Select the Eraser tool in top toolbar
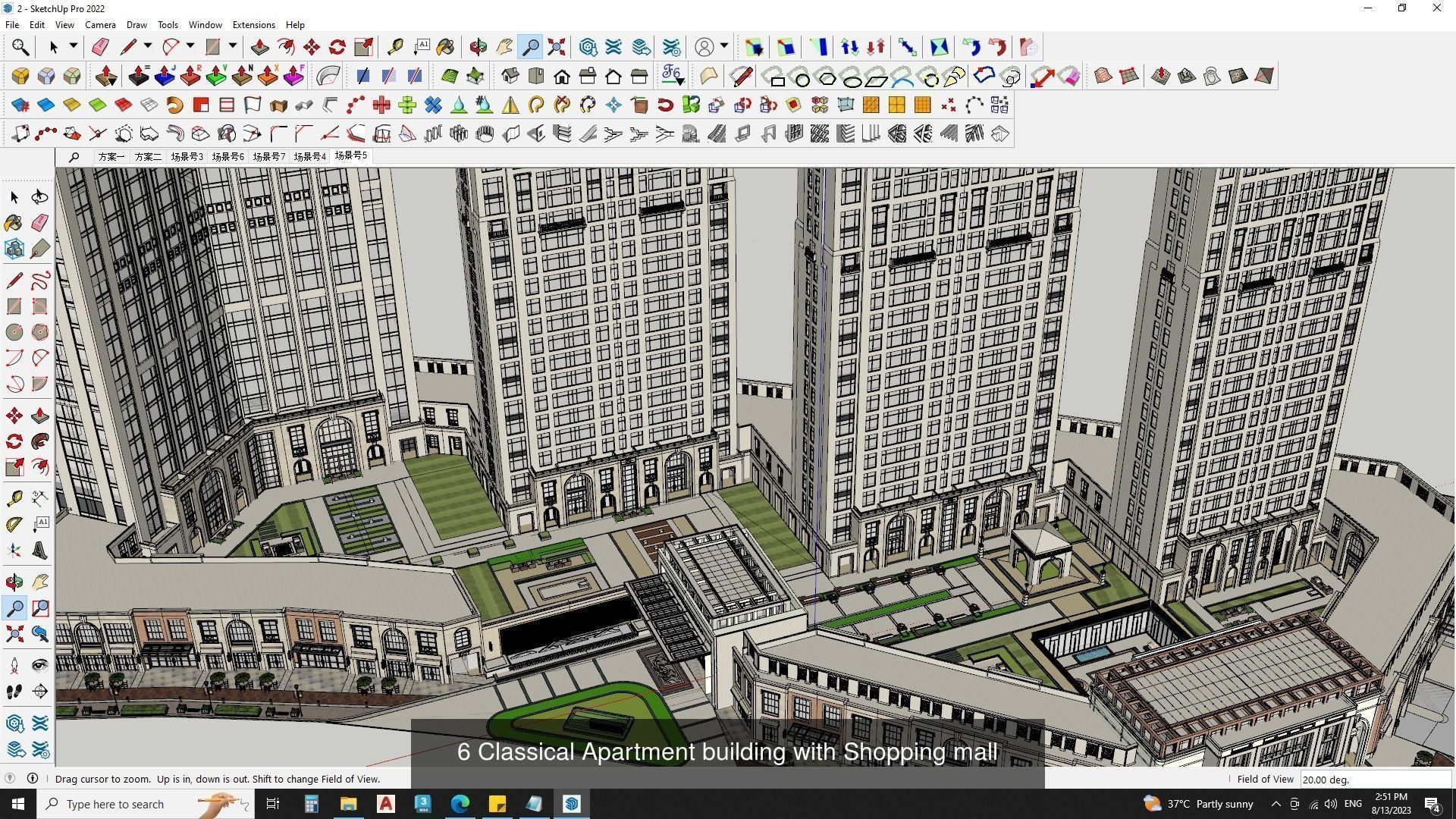 coord(100,47)
